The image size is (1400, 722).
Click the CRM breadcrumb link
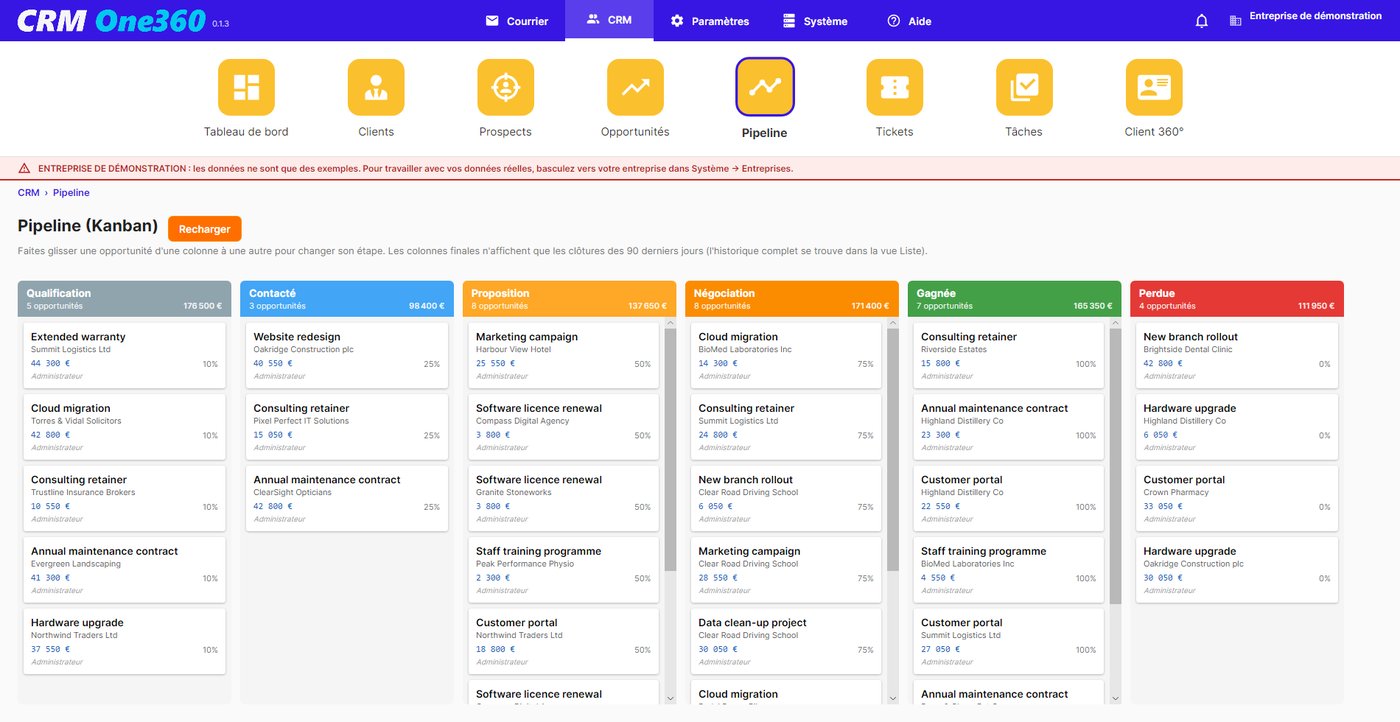click(29, 193)
